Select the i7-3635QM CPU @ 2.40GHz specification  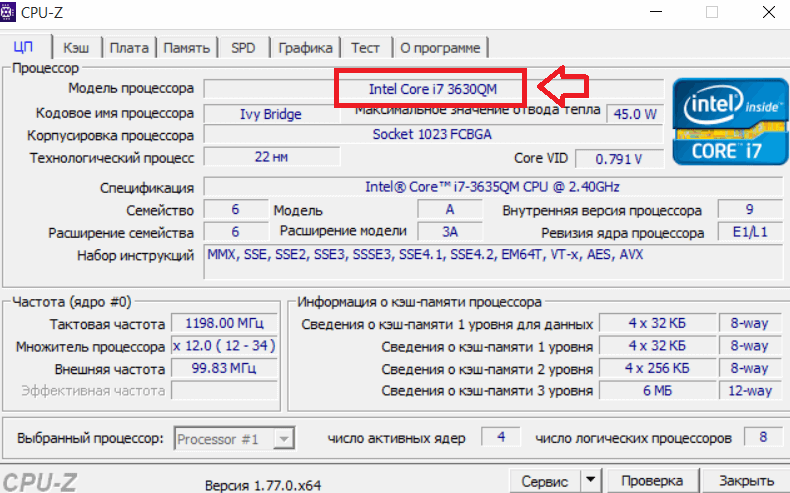tap(493, 187)
